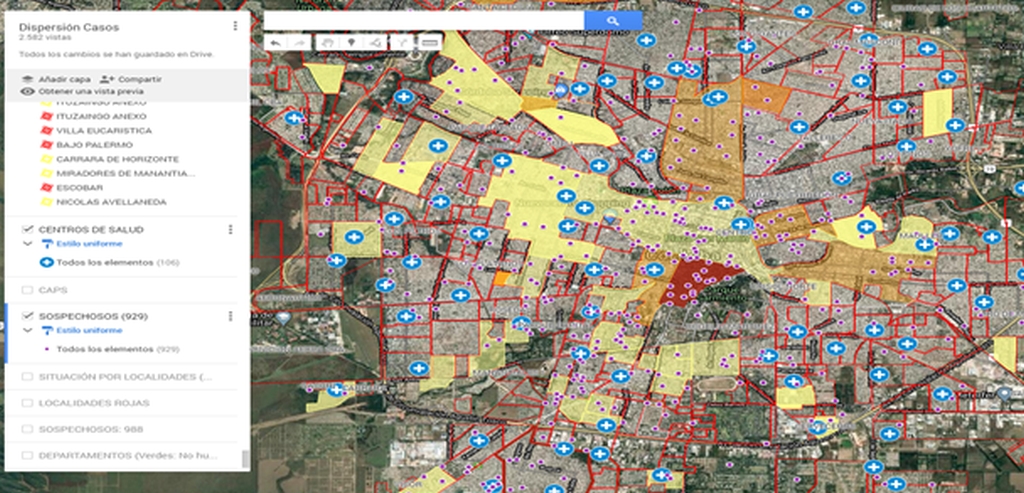This screenshot has height=493, width=1024.
Task: Click the Redo arrow in toolbar
Action: [299, 43]
